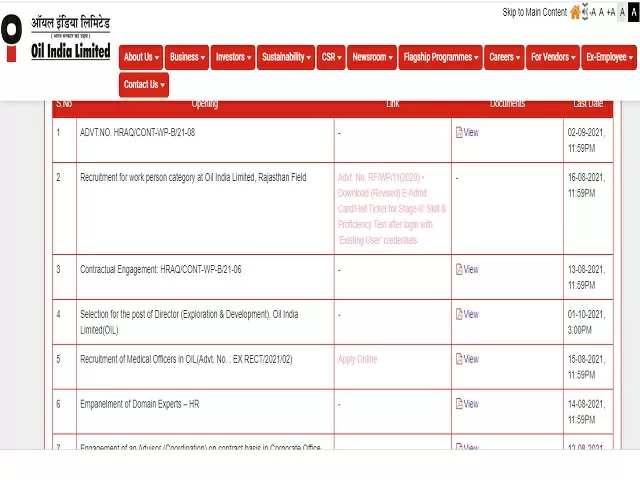The width and height of the screenshot is (640, 480).
Task: Click the orange Home icon
Action: [x=575, y=12]
